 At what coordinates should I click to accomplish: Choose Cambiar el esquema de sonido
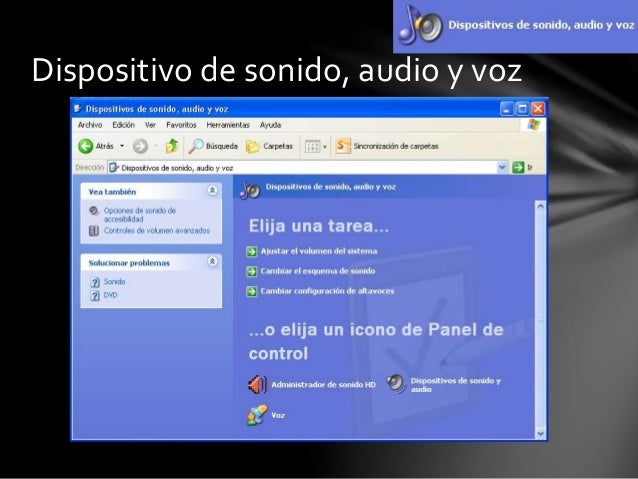coord(318,271)
